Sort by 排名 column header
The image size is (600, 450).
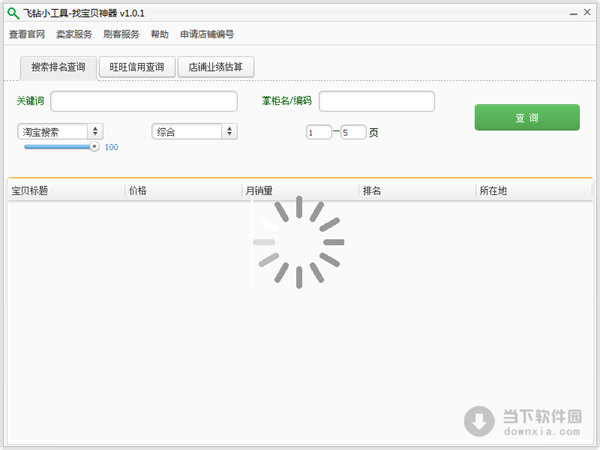point(417,191)
